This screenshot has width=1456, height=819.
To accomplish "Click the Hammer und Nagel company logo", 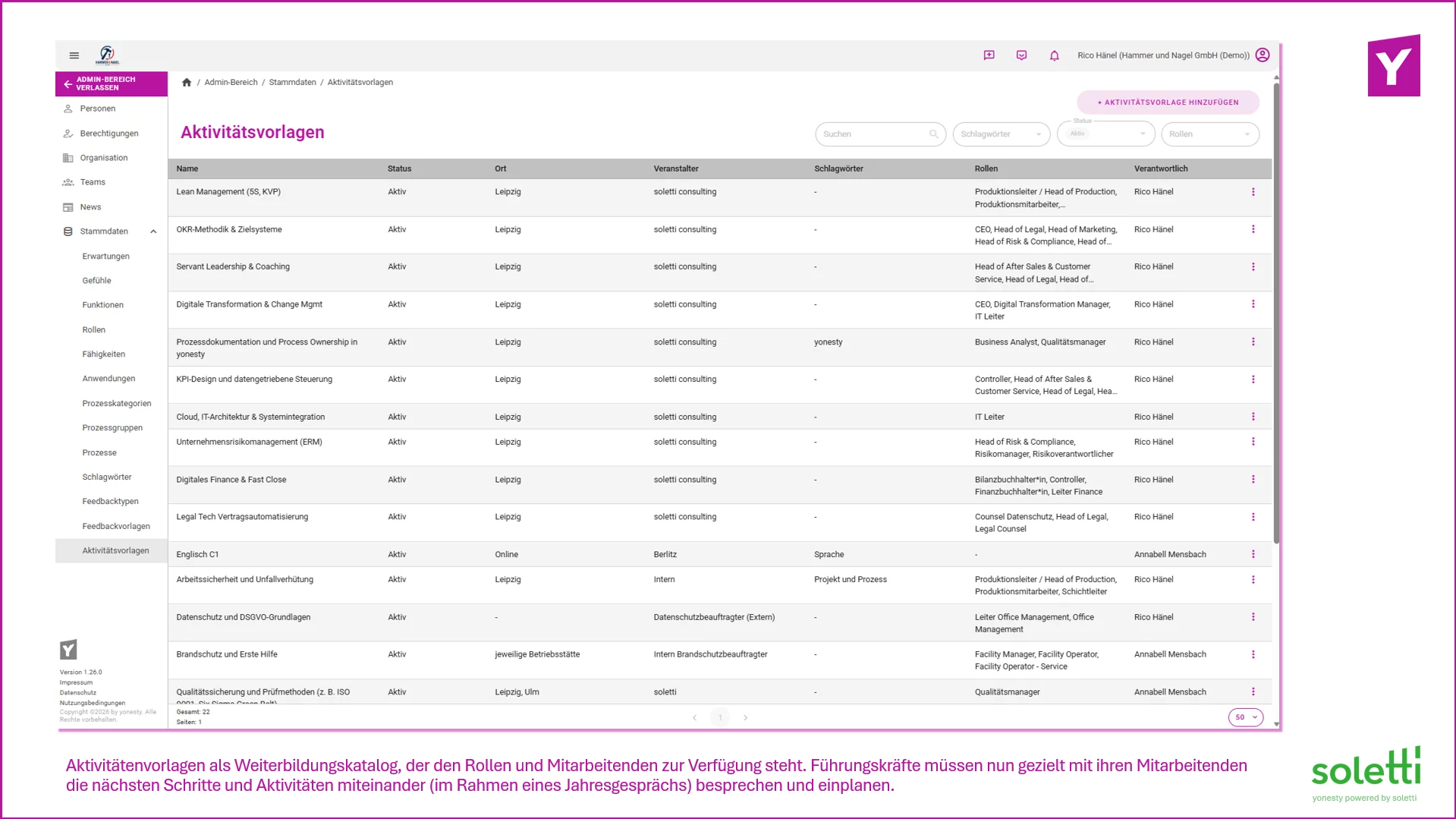I will (x=107, y=55).
